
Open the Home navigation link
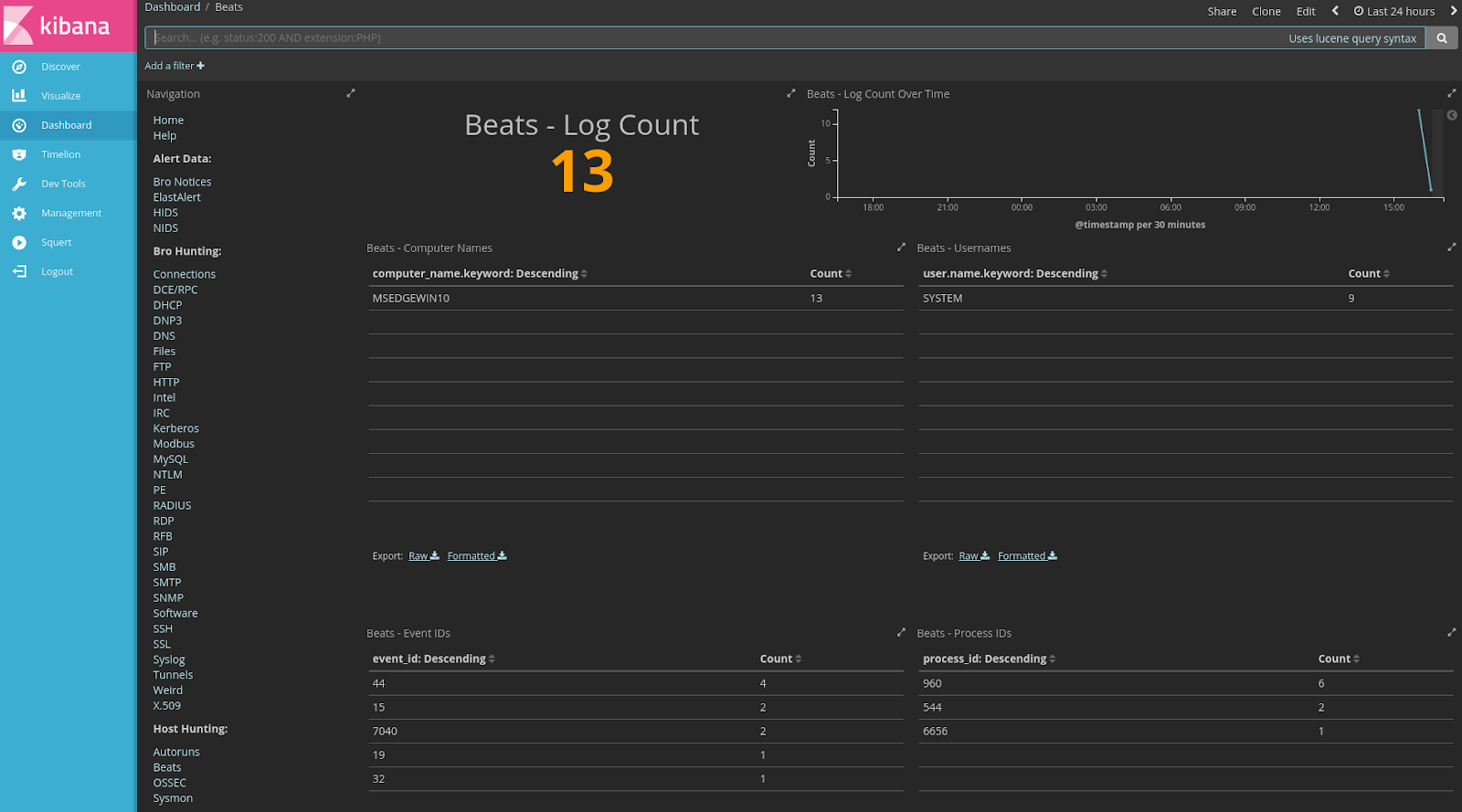168,121
